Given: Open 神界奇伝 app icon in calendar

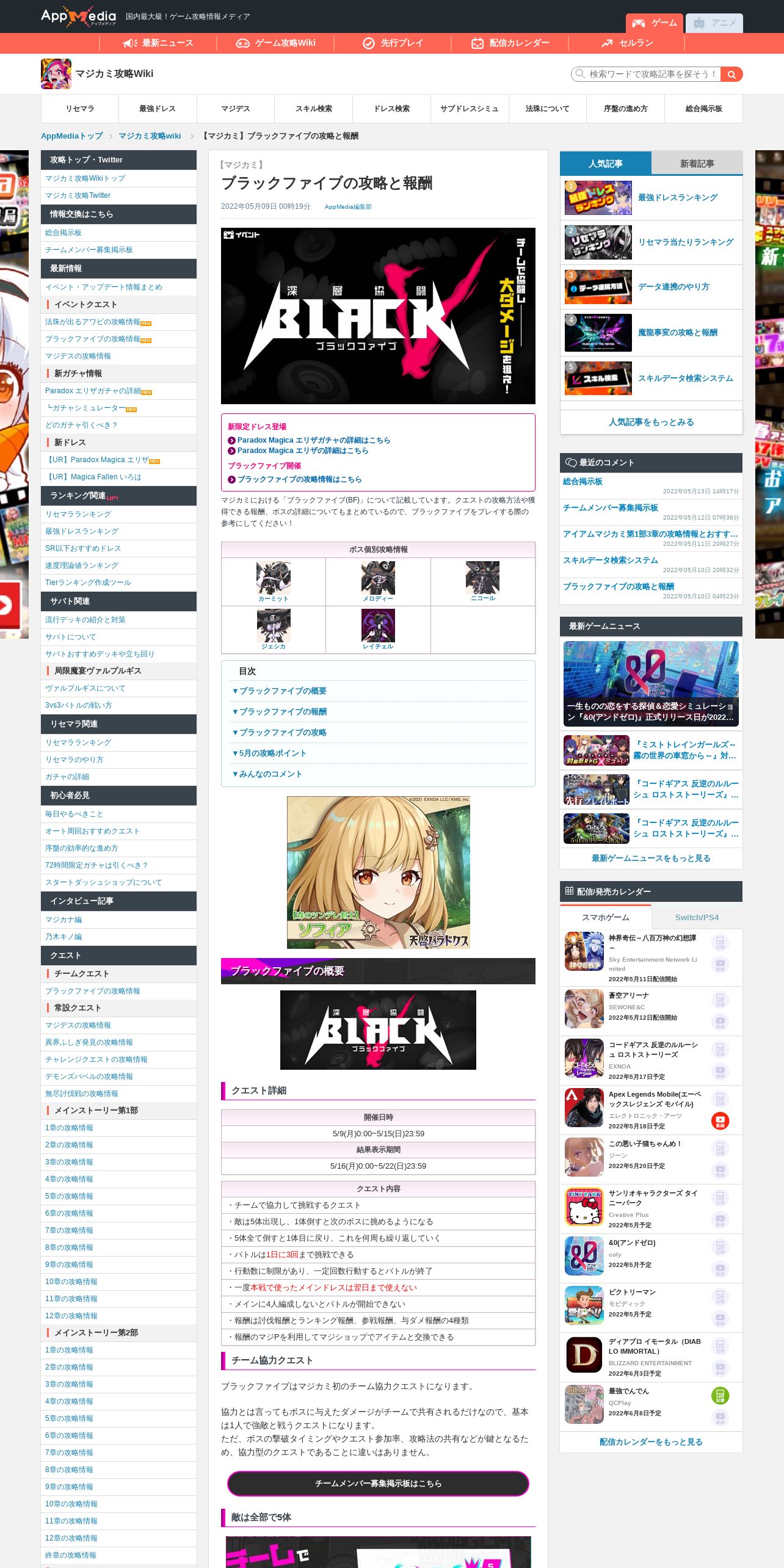Looking at the screenshot, I should click(x=584, y=951).
